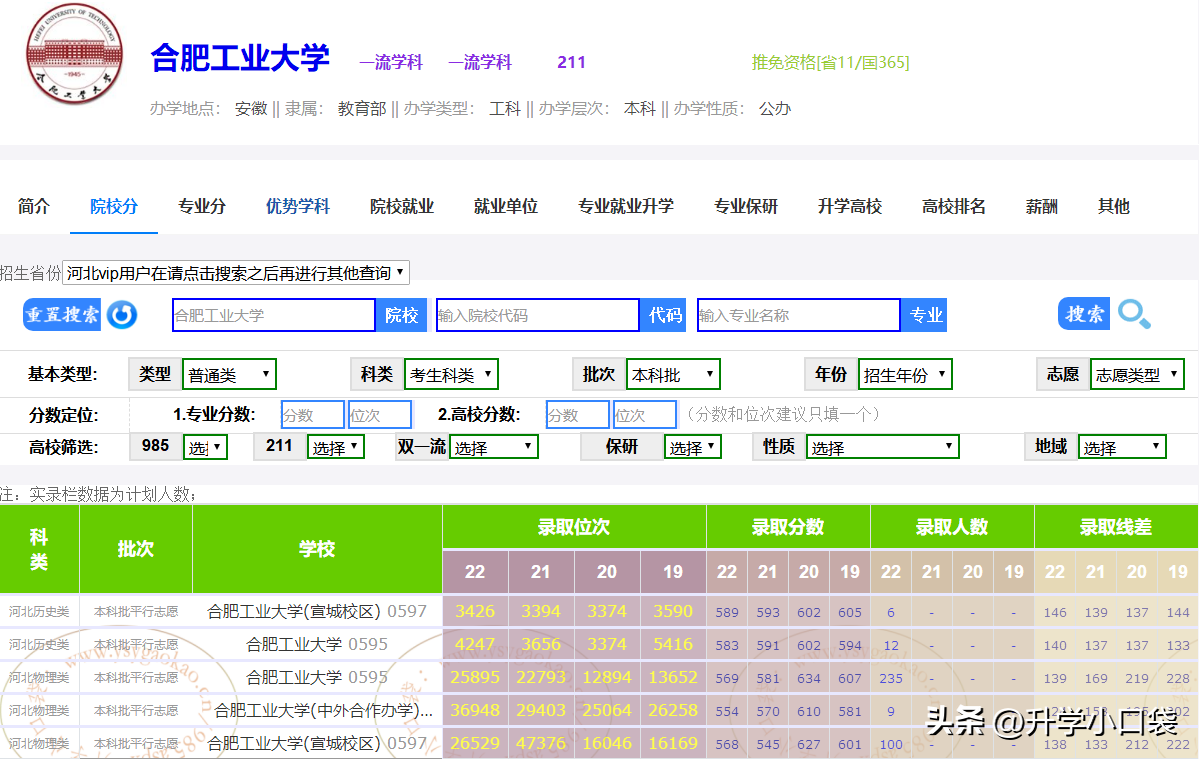Image resolution: width=1199 pixels, height=759 pixels.
Task: Click rank value 25895
Action: pos(475,677)
